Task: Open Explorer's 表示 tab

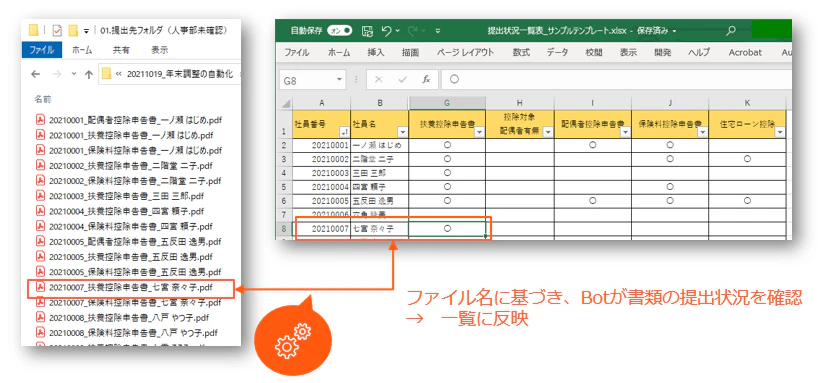Action: point(160,51)
